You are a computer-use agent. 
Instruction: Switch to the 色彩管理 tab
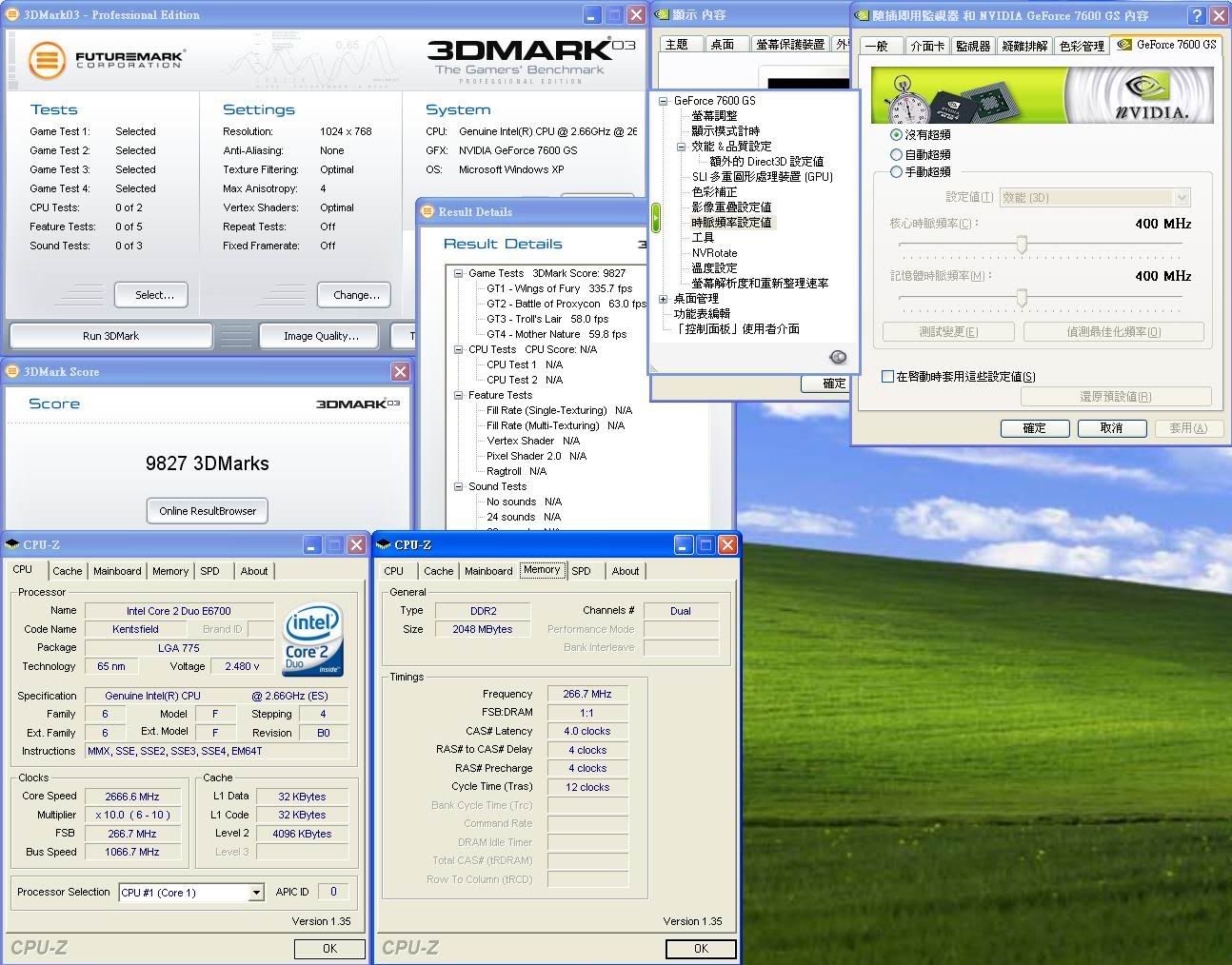(x=1082, y=46)
